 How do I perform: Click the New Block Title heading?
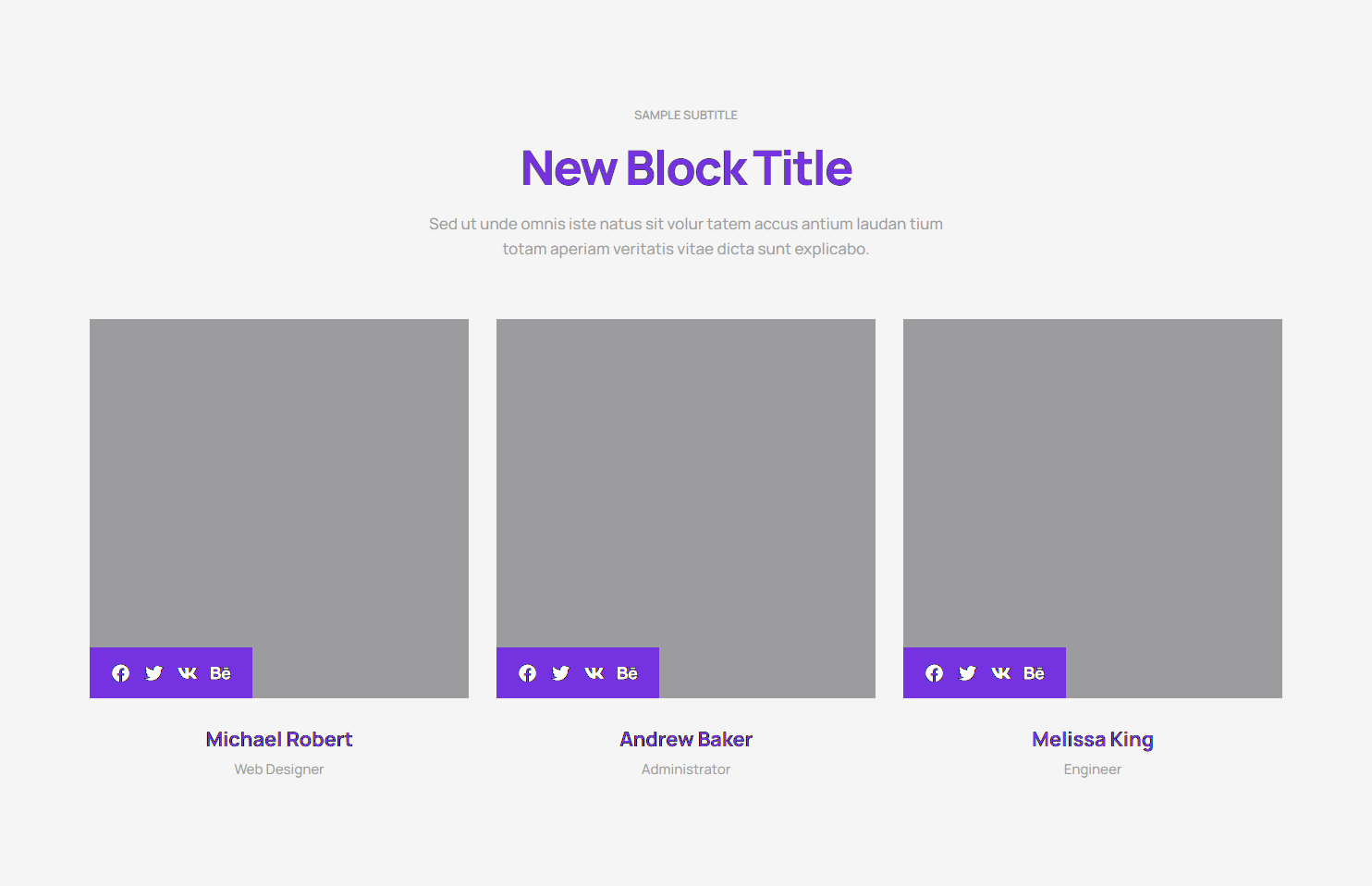(x=686, y=168)
